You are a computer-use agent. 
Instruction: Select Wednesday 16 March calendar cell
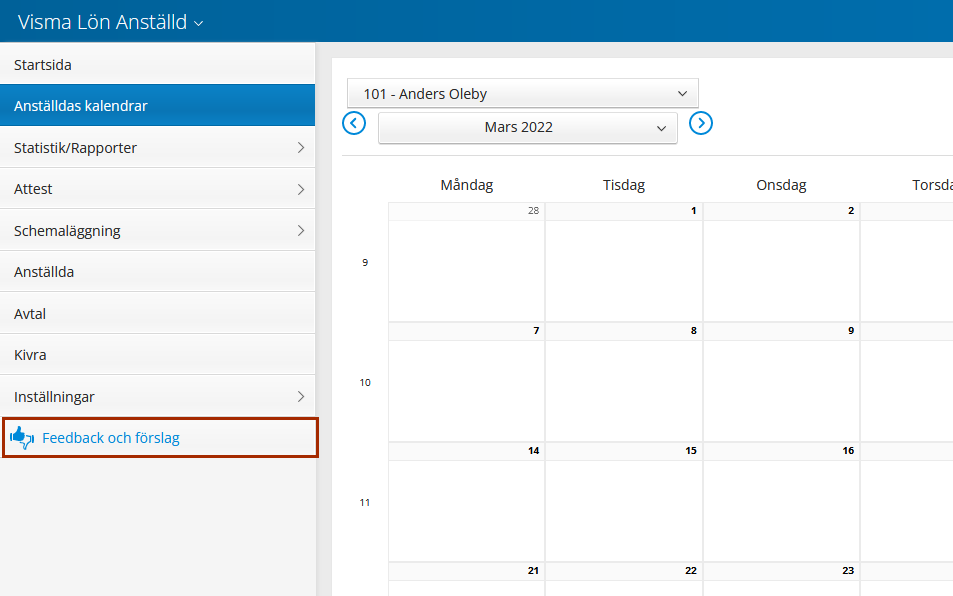[782, 502]
